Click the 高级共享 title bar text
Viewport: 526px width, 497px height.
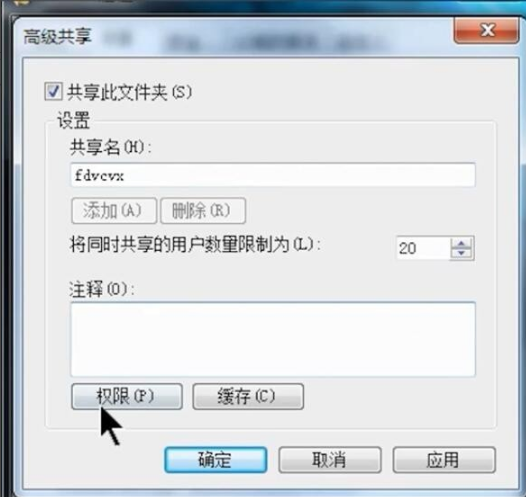point(57,37)
